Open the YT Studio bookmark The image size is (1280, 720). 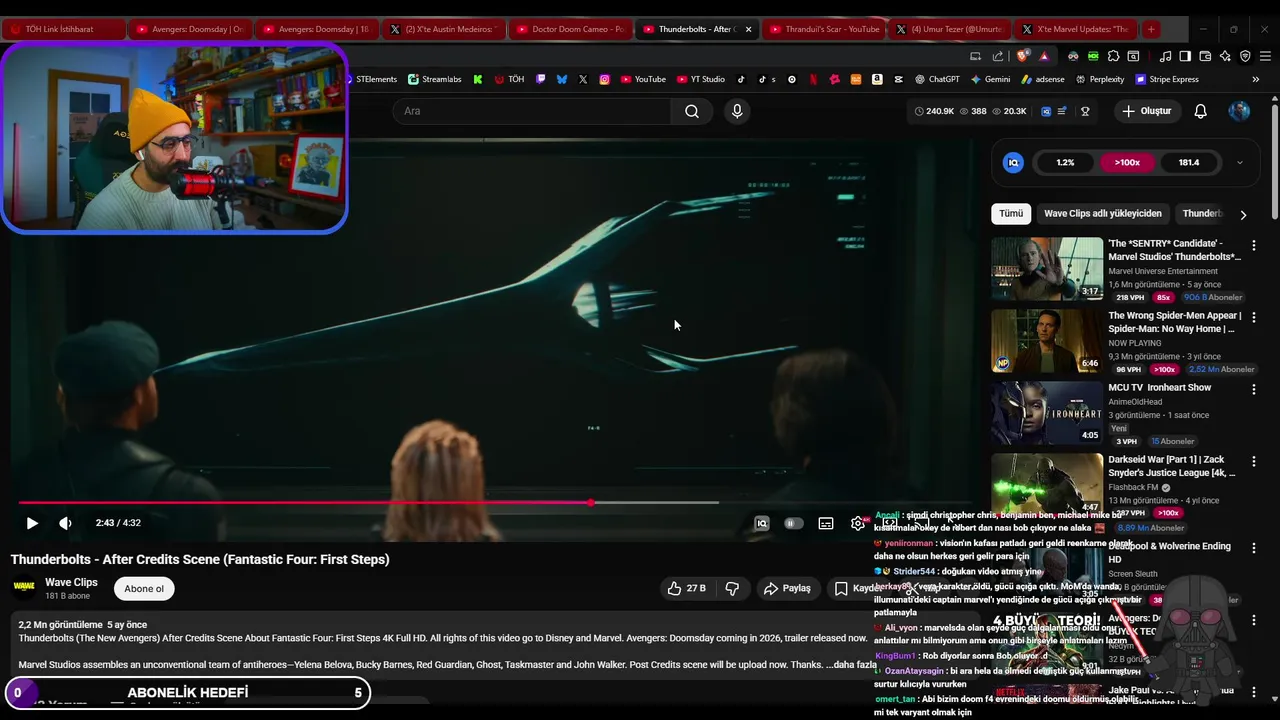(701, 79)
